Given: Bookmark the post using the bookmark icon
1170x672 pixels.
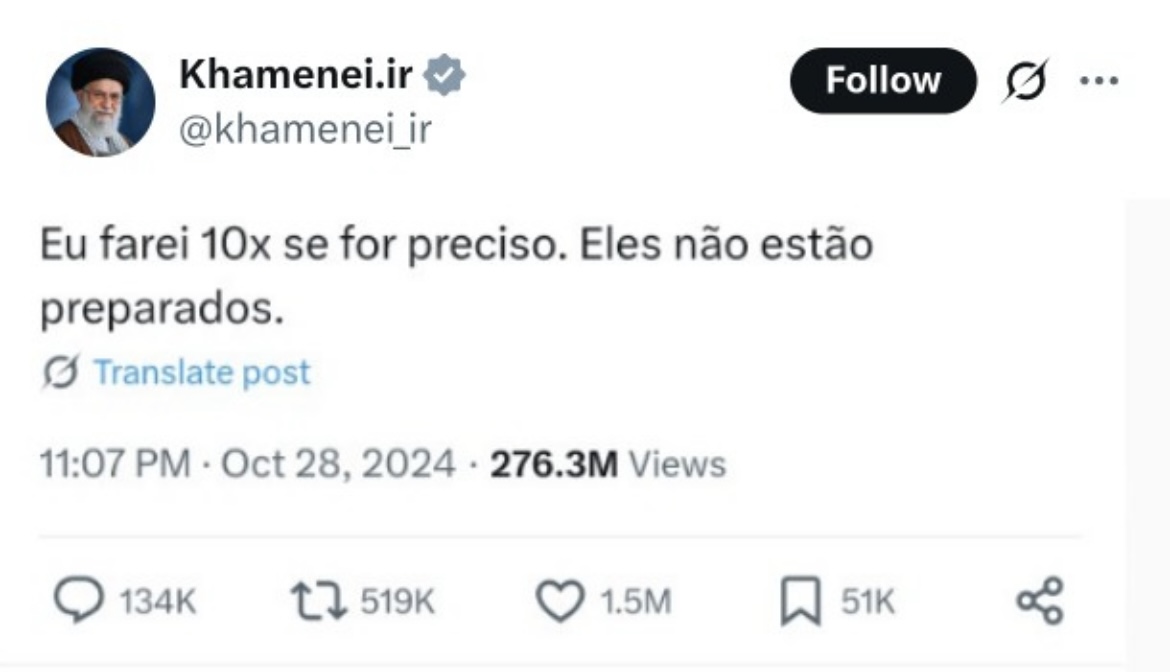Looking at the screenshot, I should [800, 601].
